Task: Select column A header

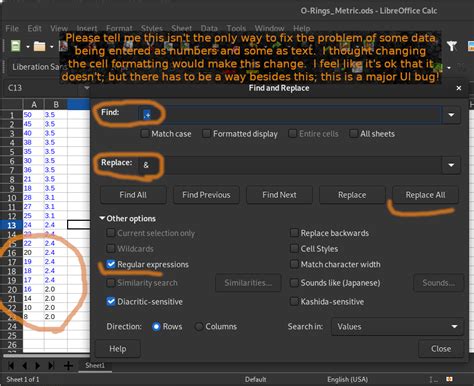Action: pyautogui.click(x=34, y=104)
